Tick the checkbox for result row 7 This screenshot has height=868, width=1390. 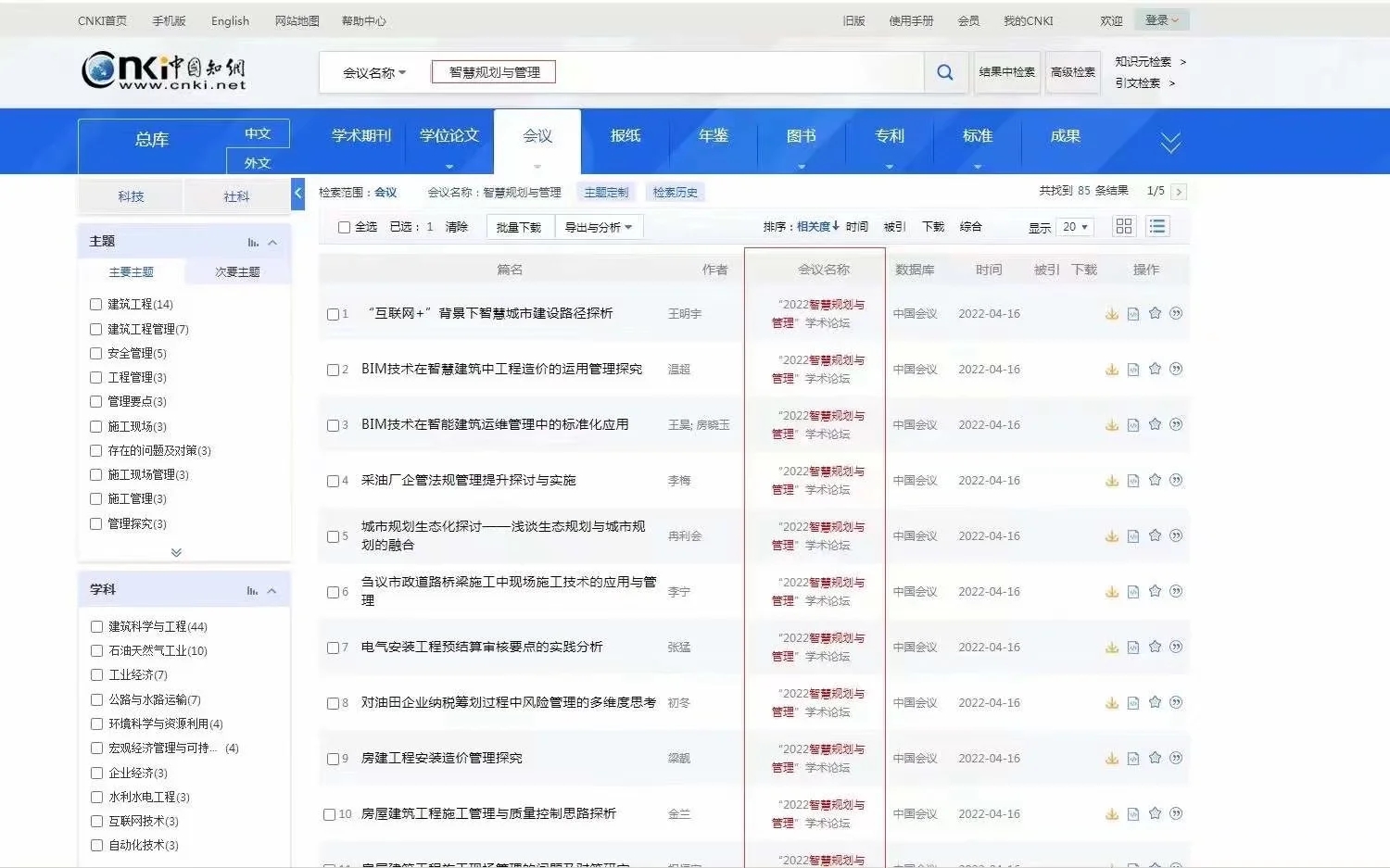pyautogui.click(x=333, y=648)
